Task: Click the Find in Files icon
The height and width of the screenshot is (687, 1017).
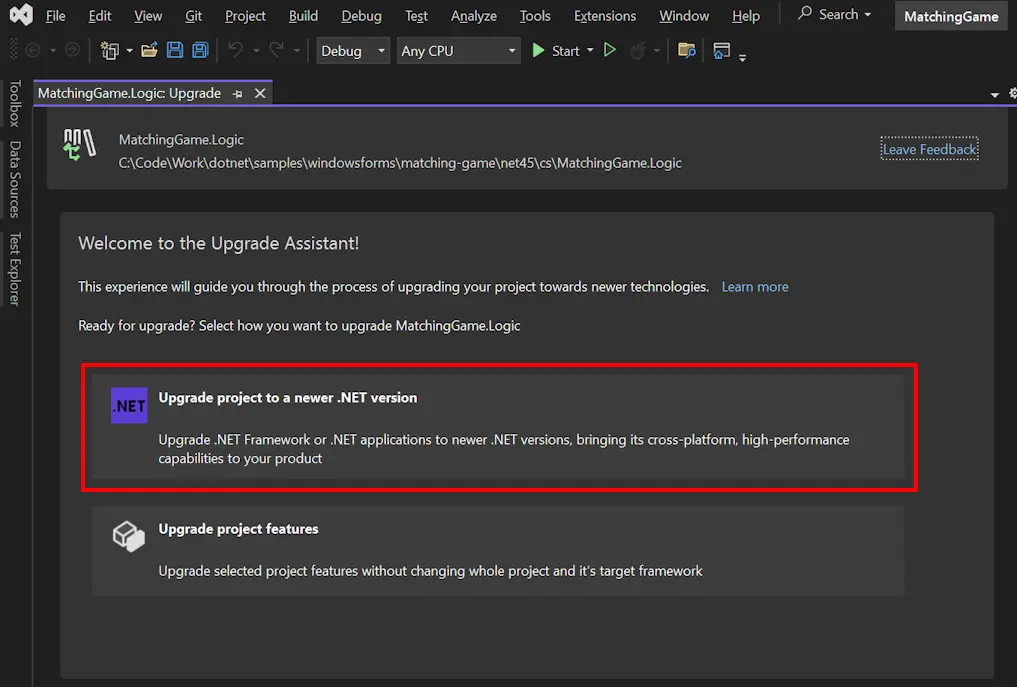Action: 686,51
